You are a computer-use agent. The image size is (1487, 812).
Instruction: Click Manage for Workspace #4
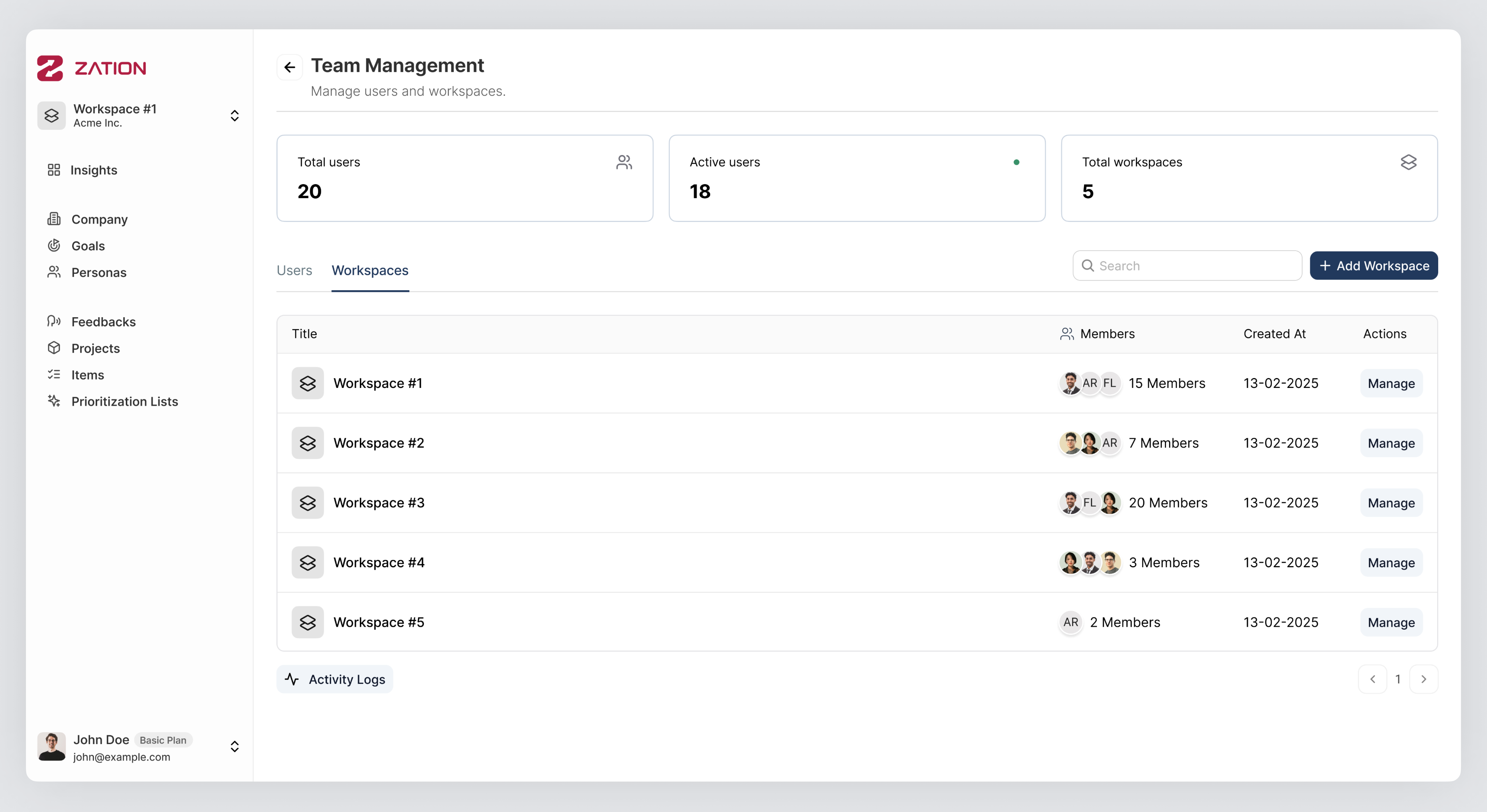1391,563
